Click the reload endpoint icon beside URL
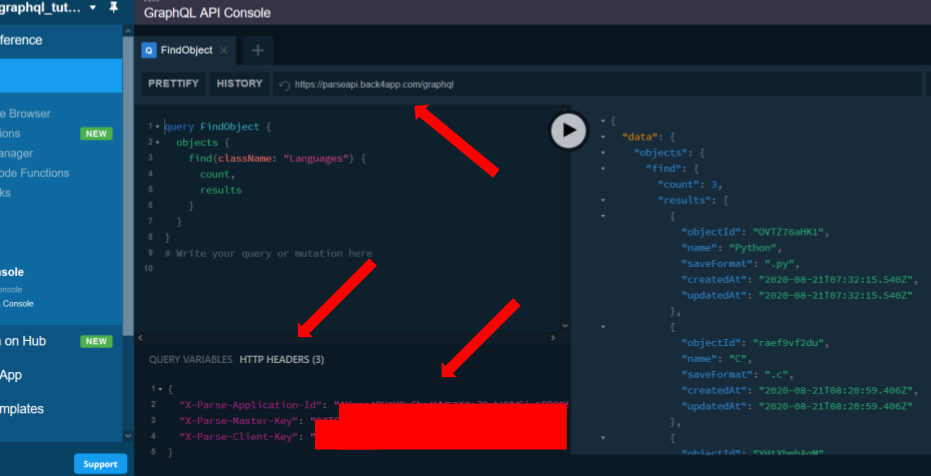The image size is (931, 476). click(284, 85)
